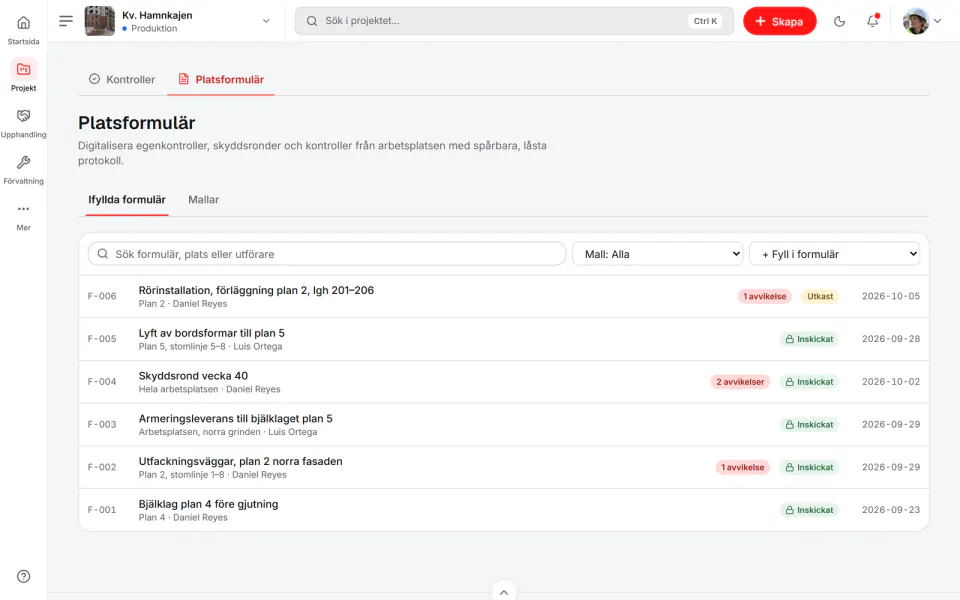Open the Mall: Alla filter dropdown

pos(658,254)
